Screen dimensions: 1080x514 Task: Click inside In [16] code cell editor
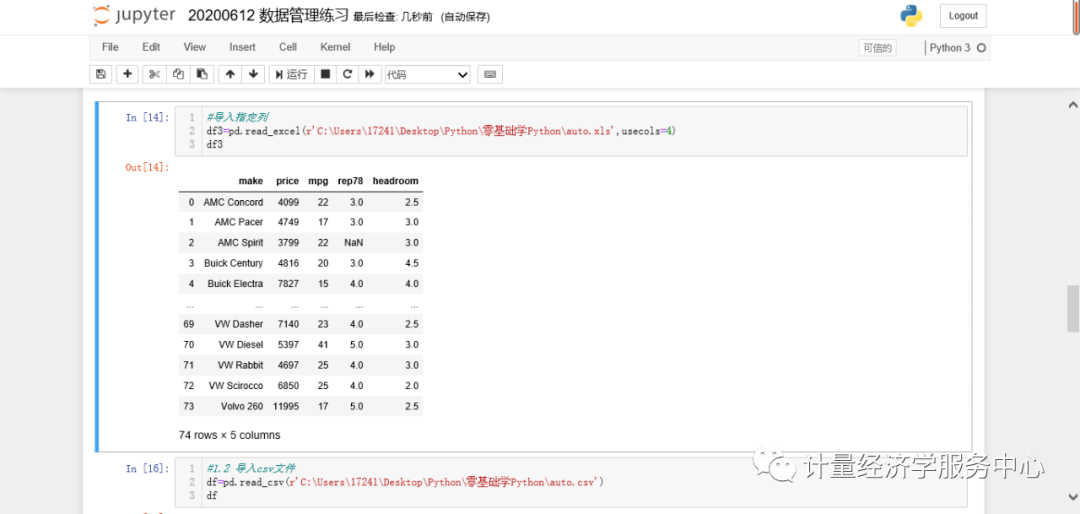[572, 482]
